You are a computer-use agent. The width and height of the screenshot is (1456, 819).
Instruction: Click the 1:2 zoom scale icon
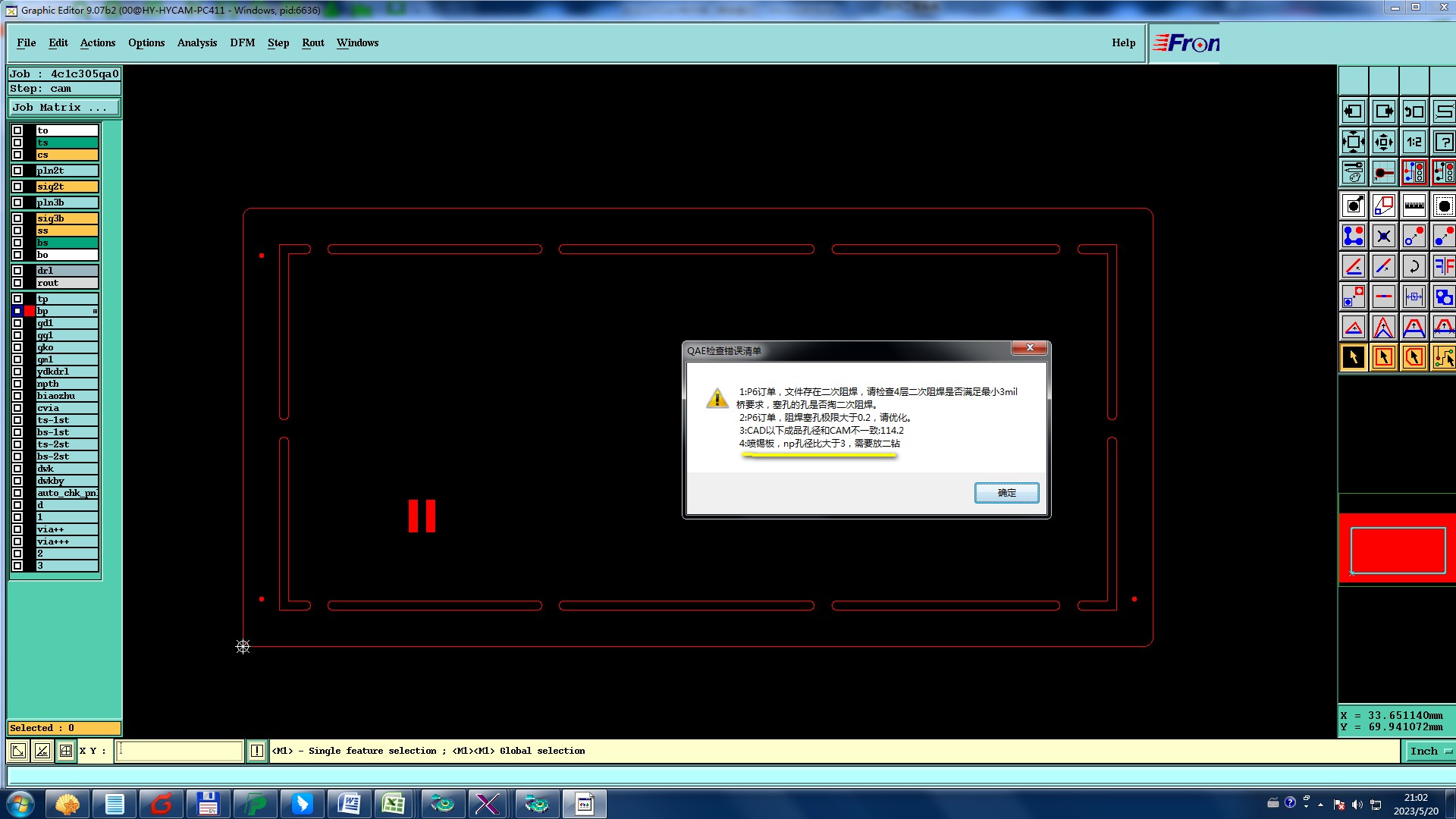(1414, 142)
